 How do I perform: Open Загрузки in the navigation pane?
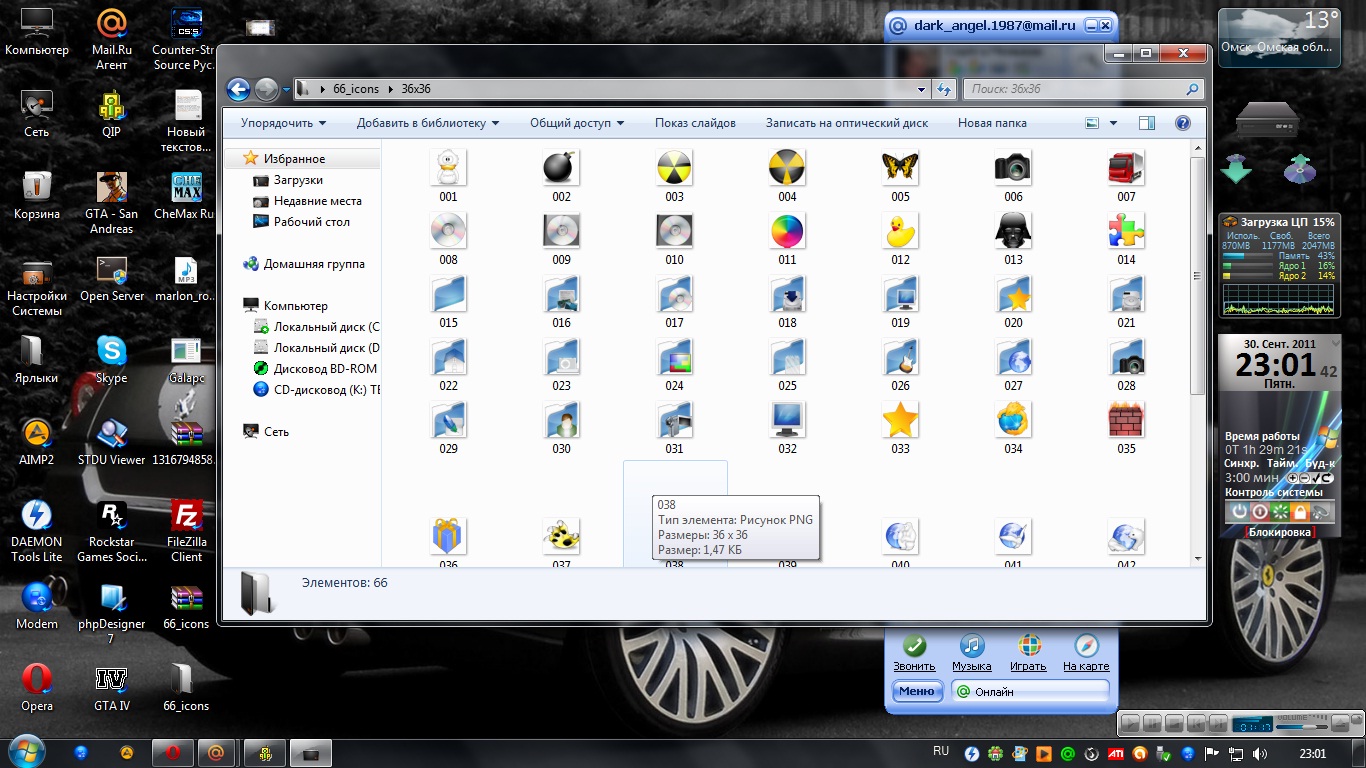298,180
